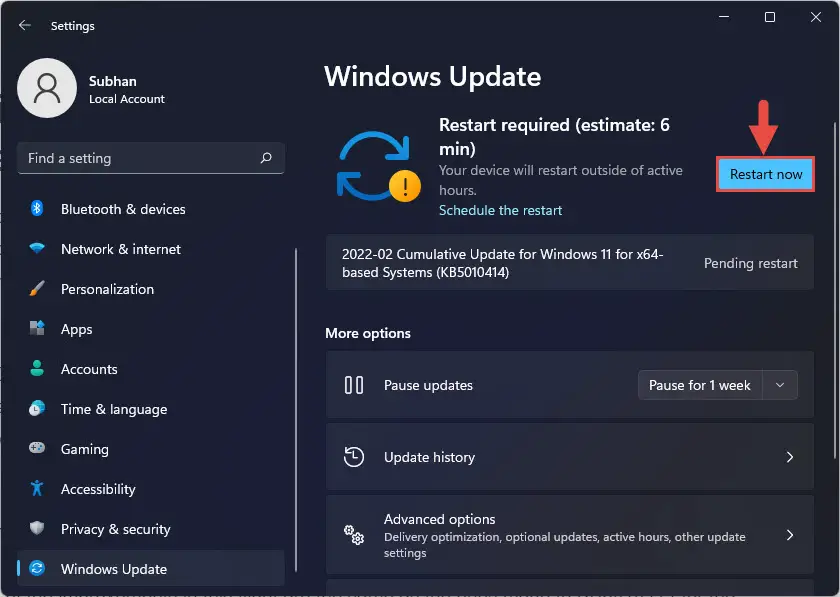The height and width of the screenshot is (597, 840).
Task: Click the Subhan user profile avatar
Action: [47, 88]
